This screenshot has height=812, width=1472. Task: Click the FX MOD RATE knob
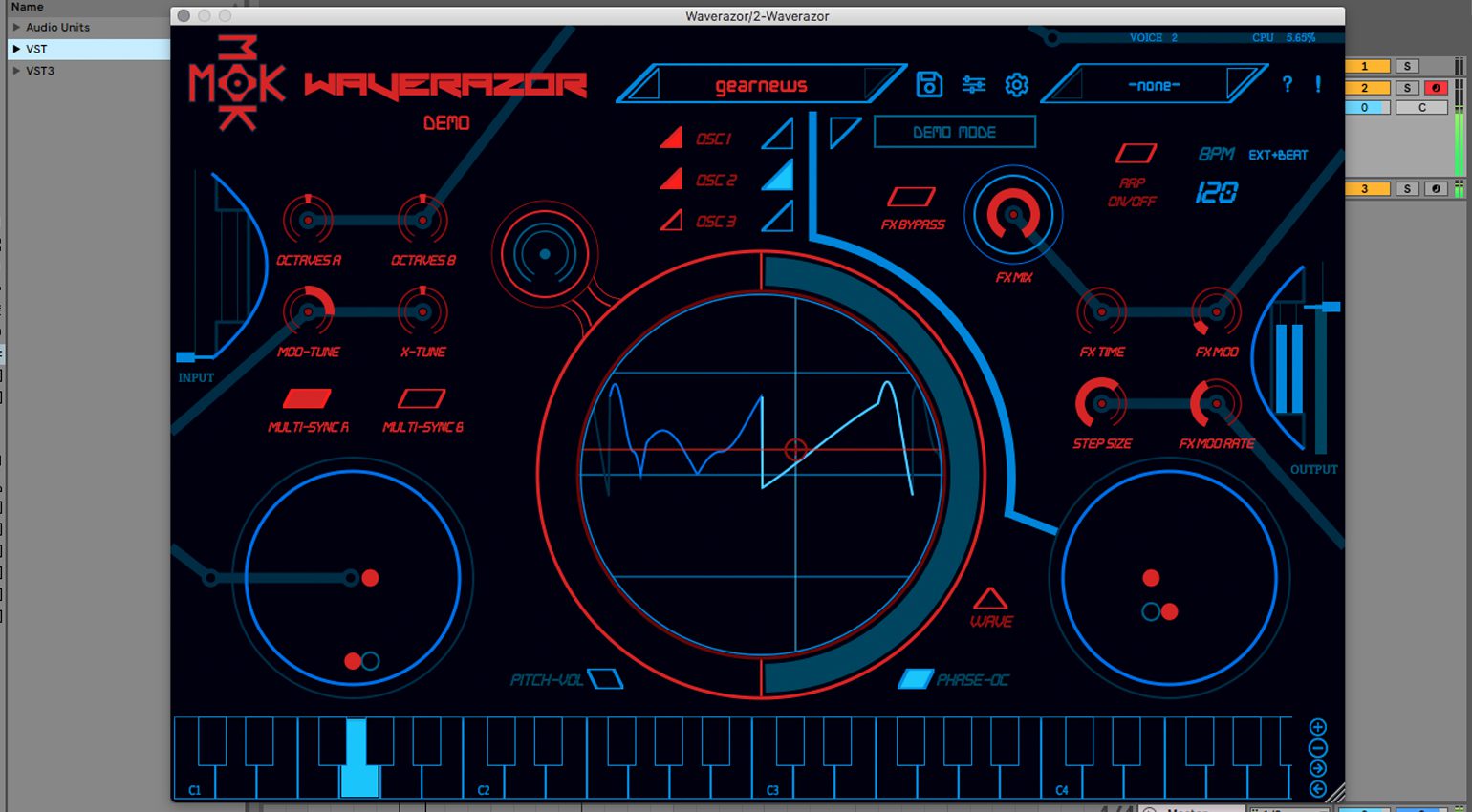pyautogui.click(x=1216, y=404)
